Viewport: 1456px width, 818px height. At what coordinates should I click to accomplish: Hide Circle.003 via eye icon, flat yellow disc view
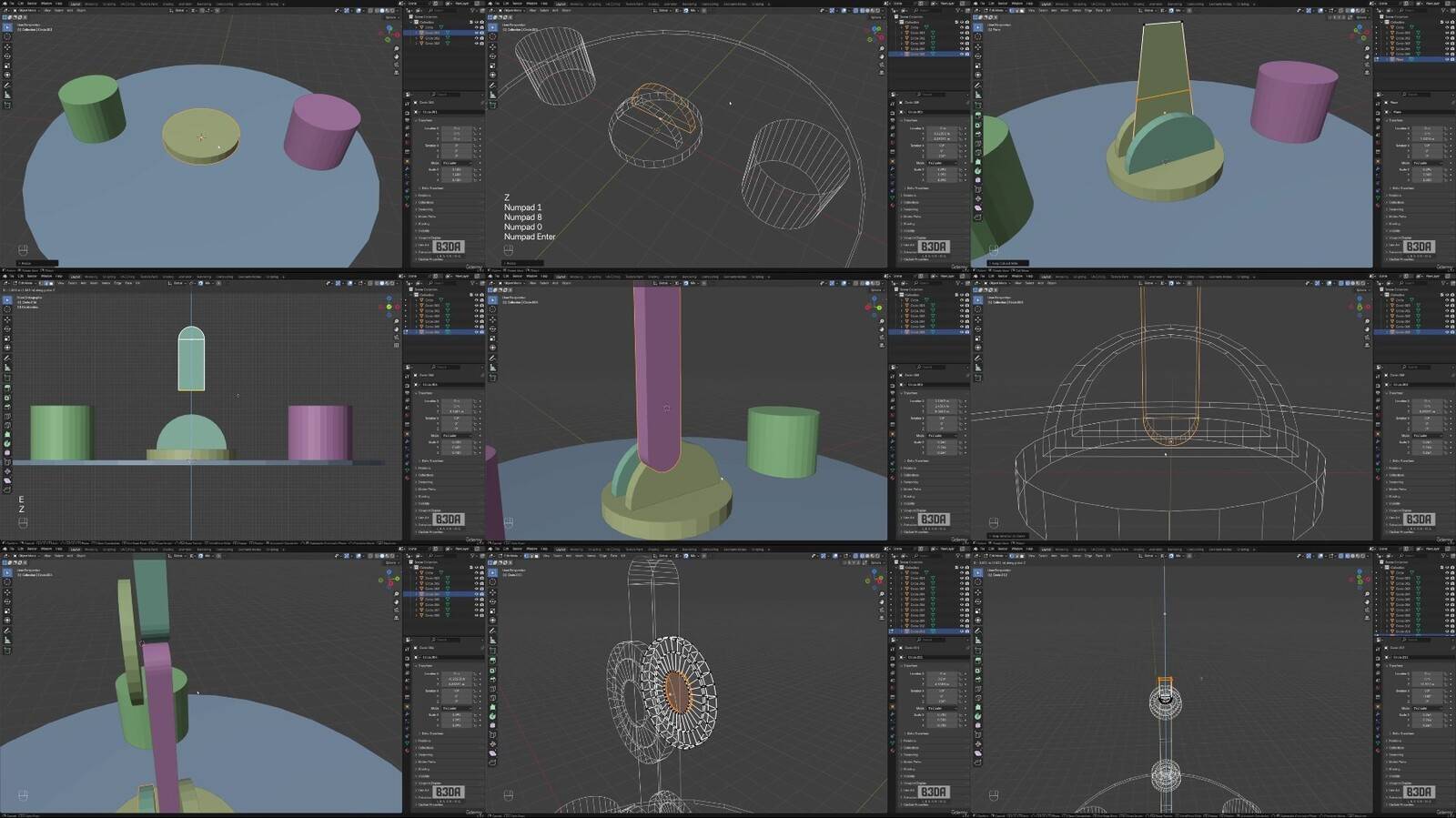pos(476,44)
